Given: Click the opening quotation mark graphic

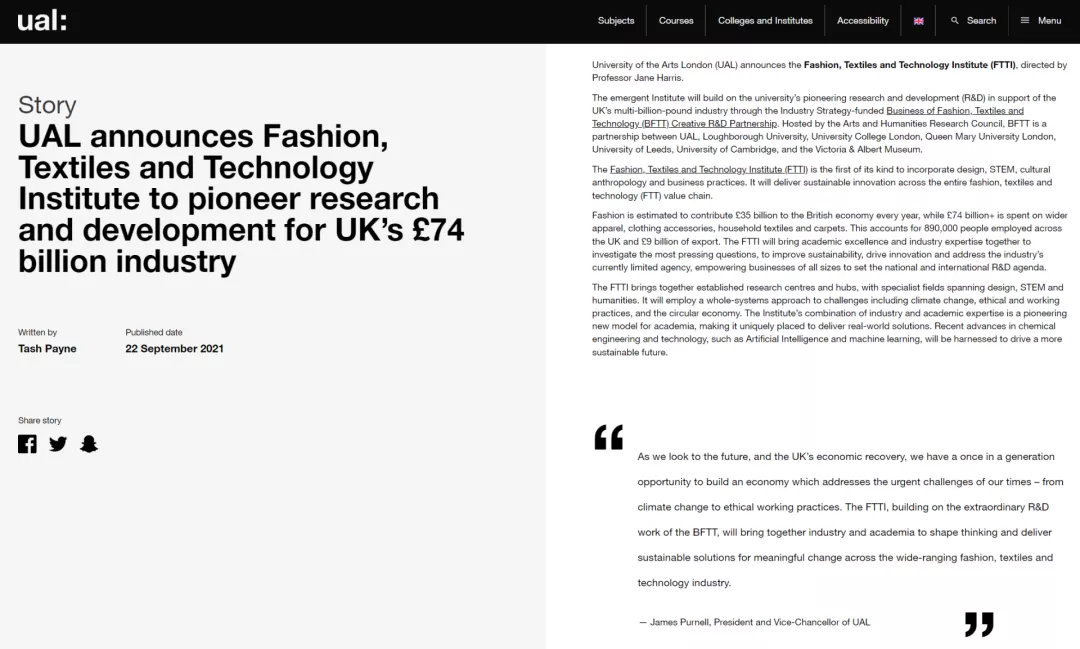Looking at the screenshot, I should pos(609,437).
